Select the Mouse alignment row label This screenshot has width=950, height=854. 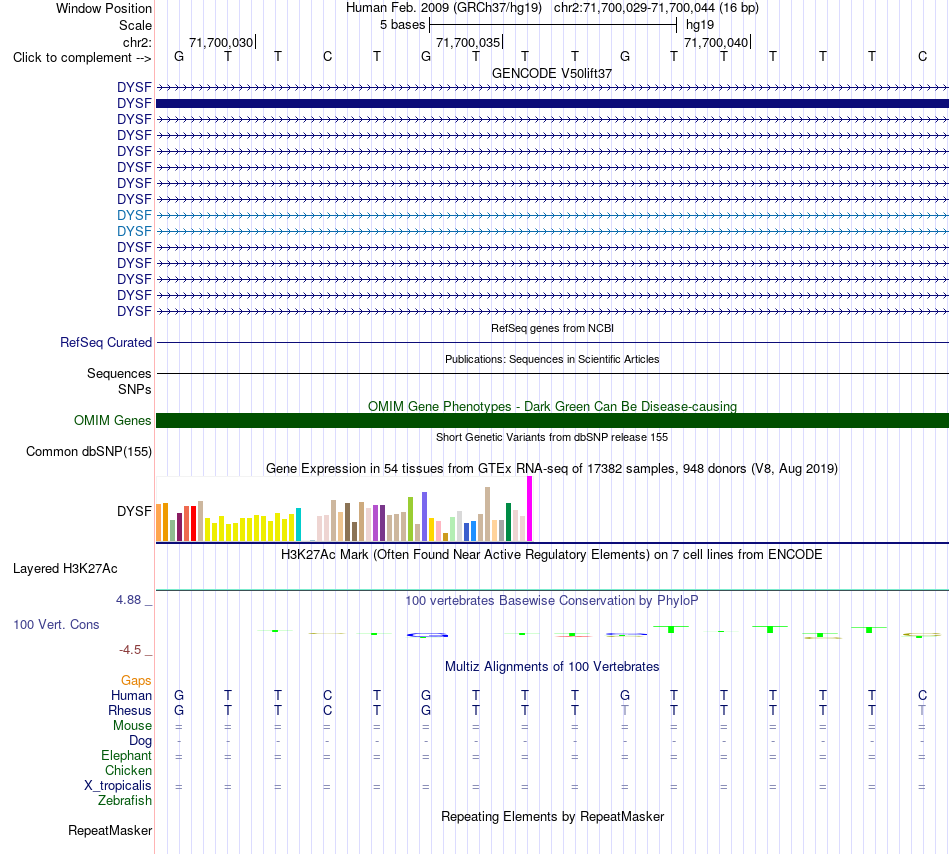pyautogui.click(x=132, y=726)
